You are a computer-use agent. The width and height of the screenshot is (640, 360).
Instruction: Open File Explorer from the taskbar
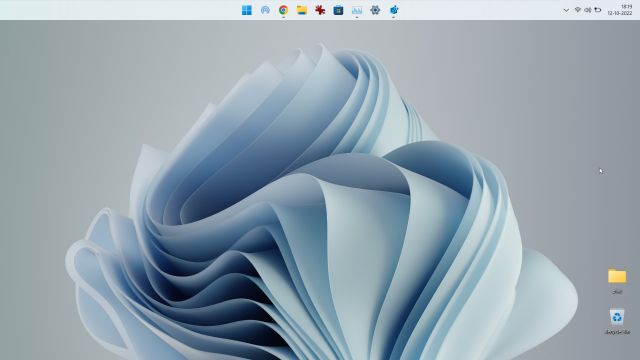tap(302, 10)
